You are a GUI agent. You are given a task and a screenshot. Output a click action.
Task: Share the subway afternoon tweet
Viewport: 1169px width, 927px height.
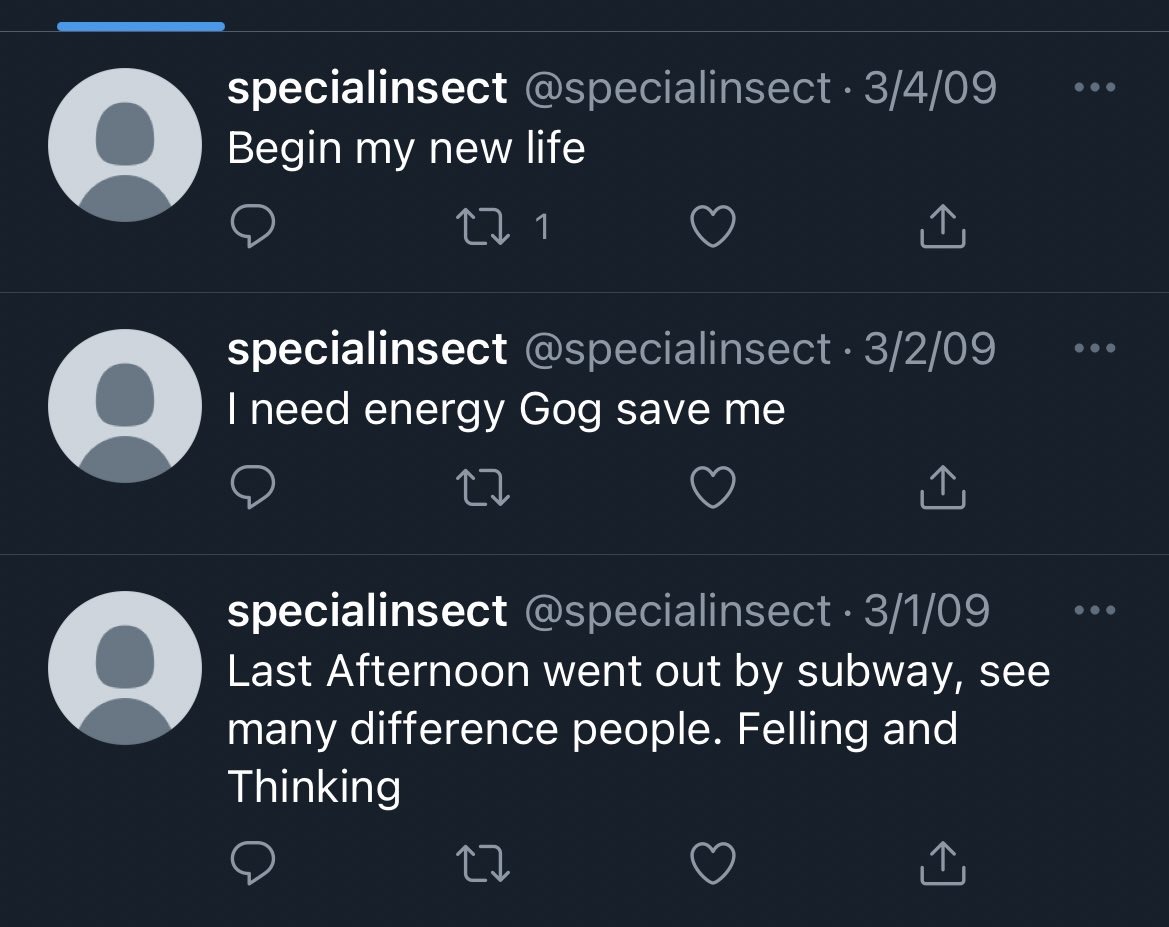click(942, 865)
